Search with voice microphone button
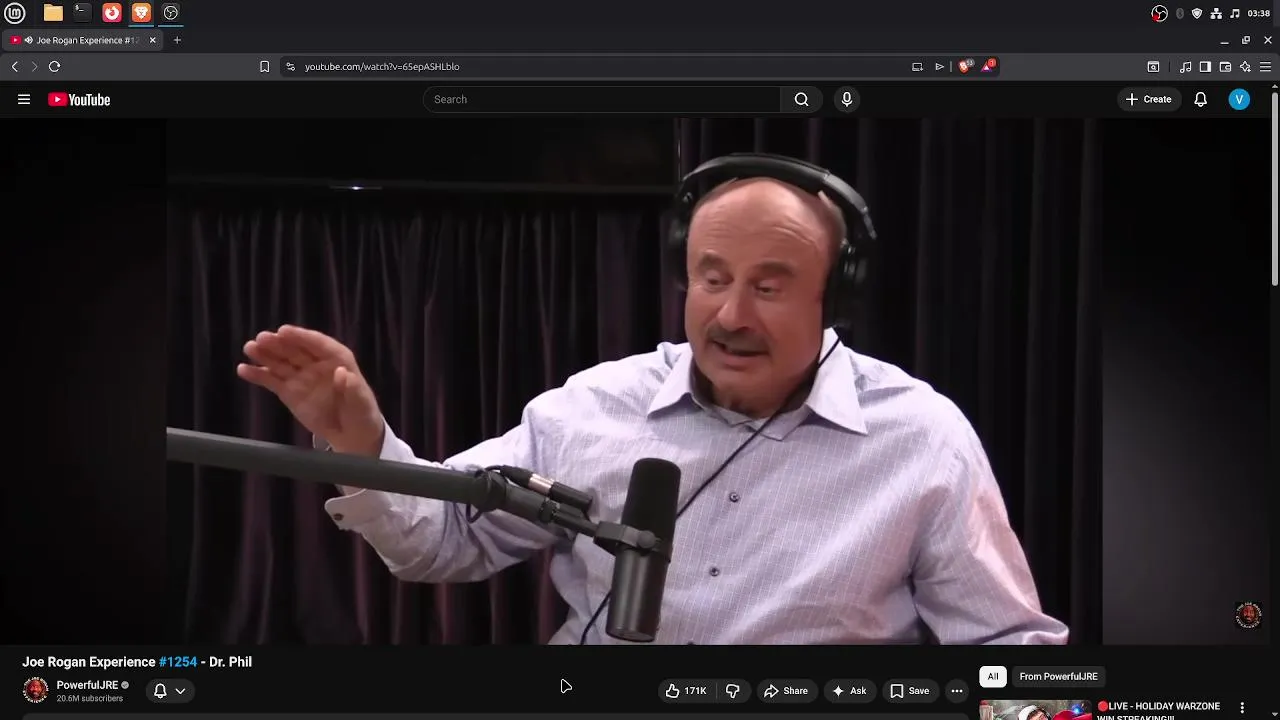Viewport: 1280px width, 720px height. click(846, 99)
